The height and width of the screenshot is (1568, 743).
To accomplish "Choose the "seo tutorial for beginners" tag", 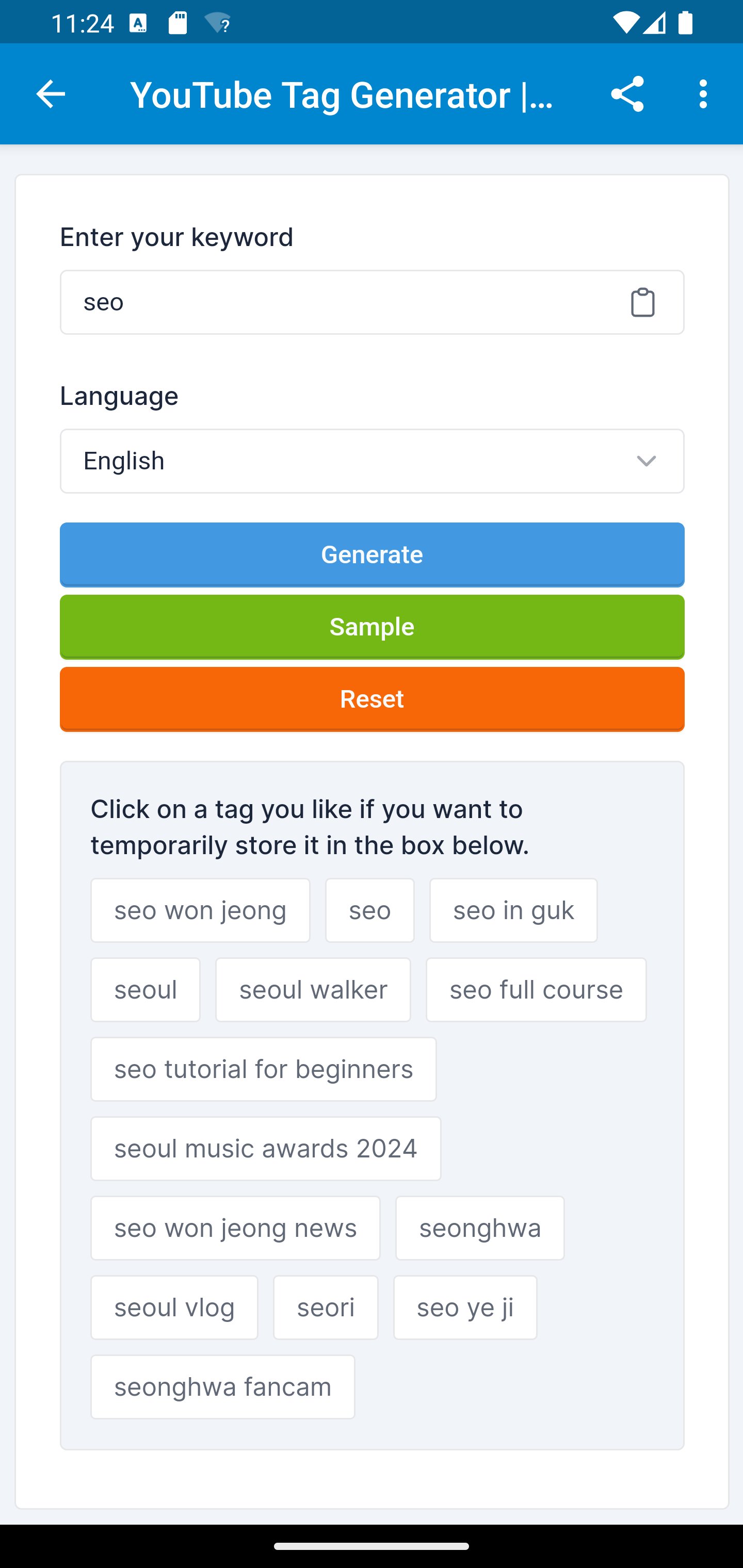I will click(264, 1069).
